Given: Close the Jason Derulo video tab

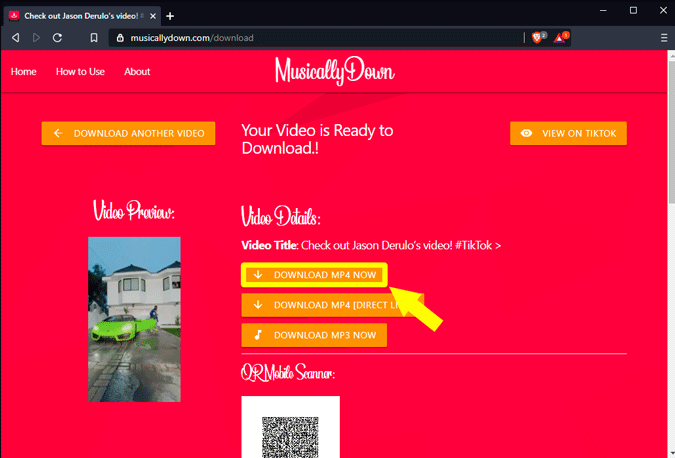Looking at the screenshot, I should point(153,16).
